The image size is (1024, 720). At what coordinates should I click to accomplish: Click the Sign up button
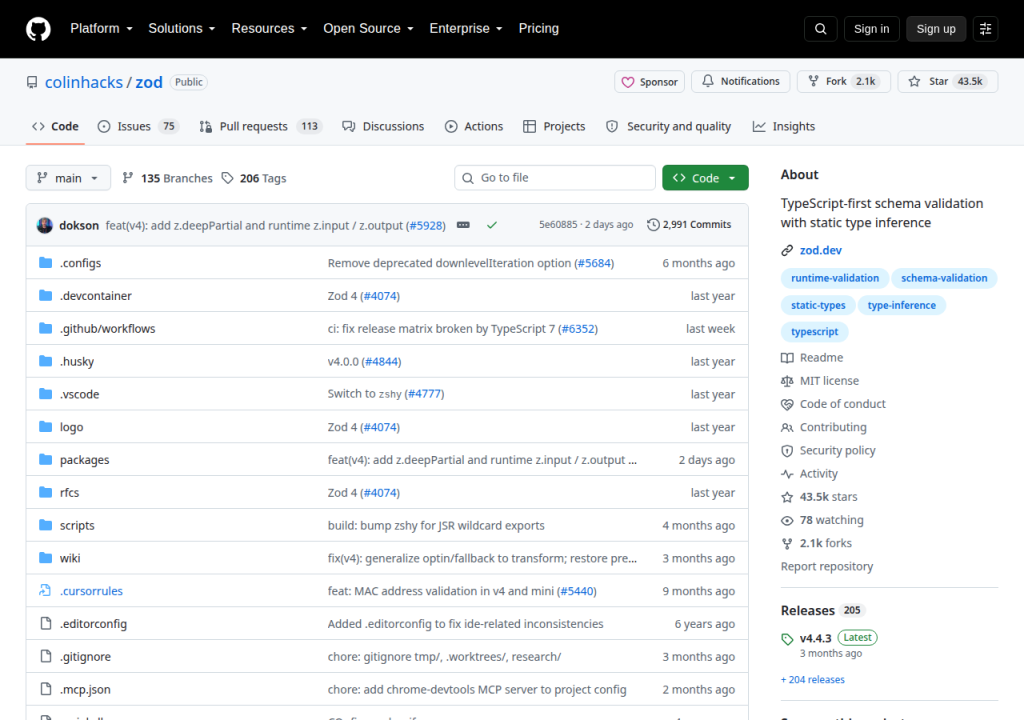(x=936, y=29)
